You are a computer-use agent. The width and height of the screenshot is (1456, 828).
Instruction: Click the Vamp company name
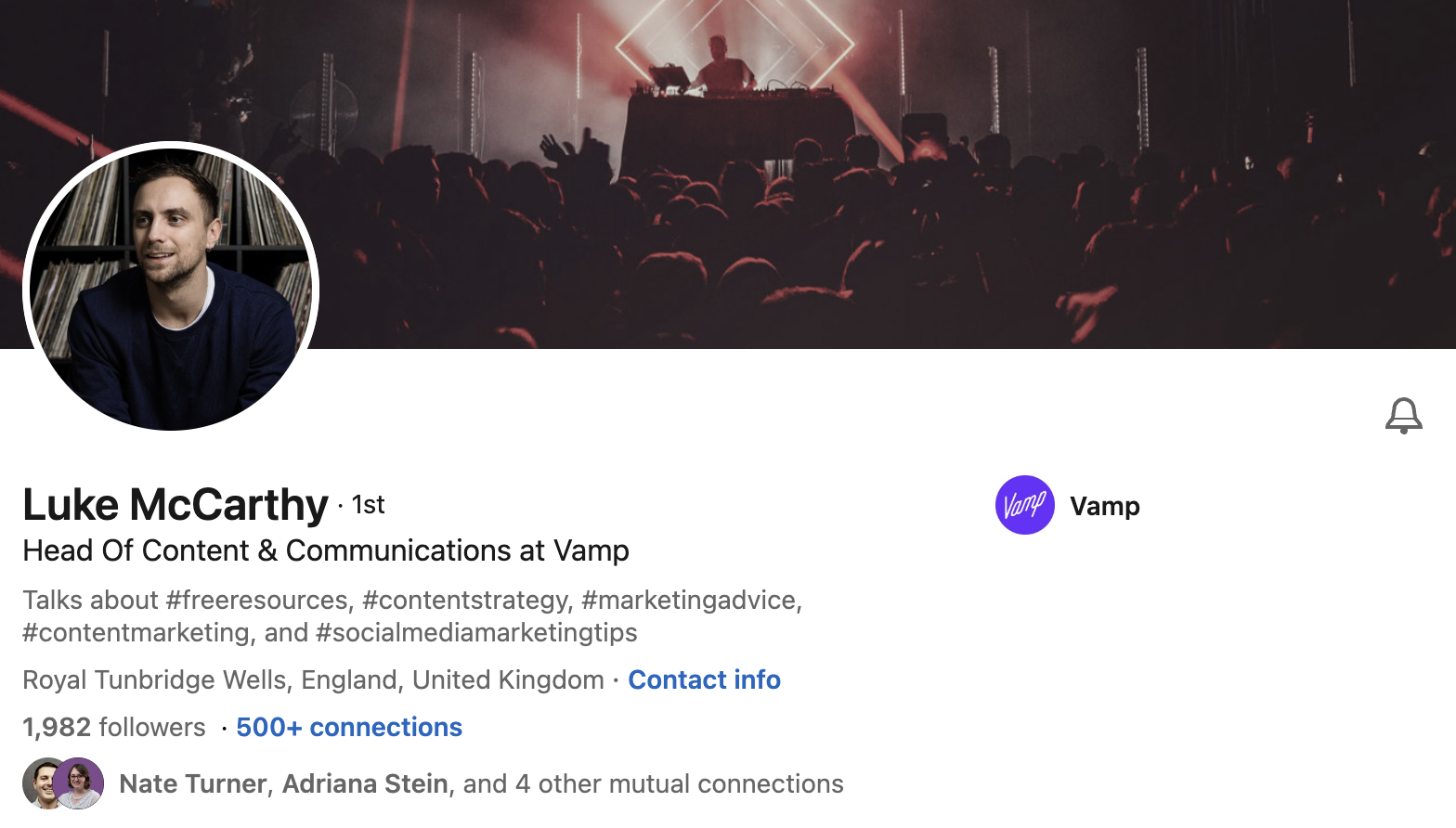point(1104,506)
